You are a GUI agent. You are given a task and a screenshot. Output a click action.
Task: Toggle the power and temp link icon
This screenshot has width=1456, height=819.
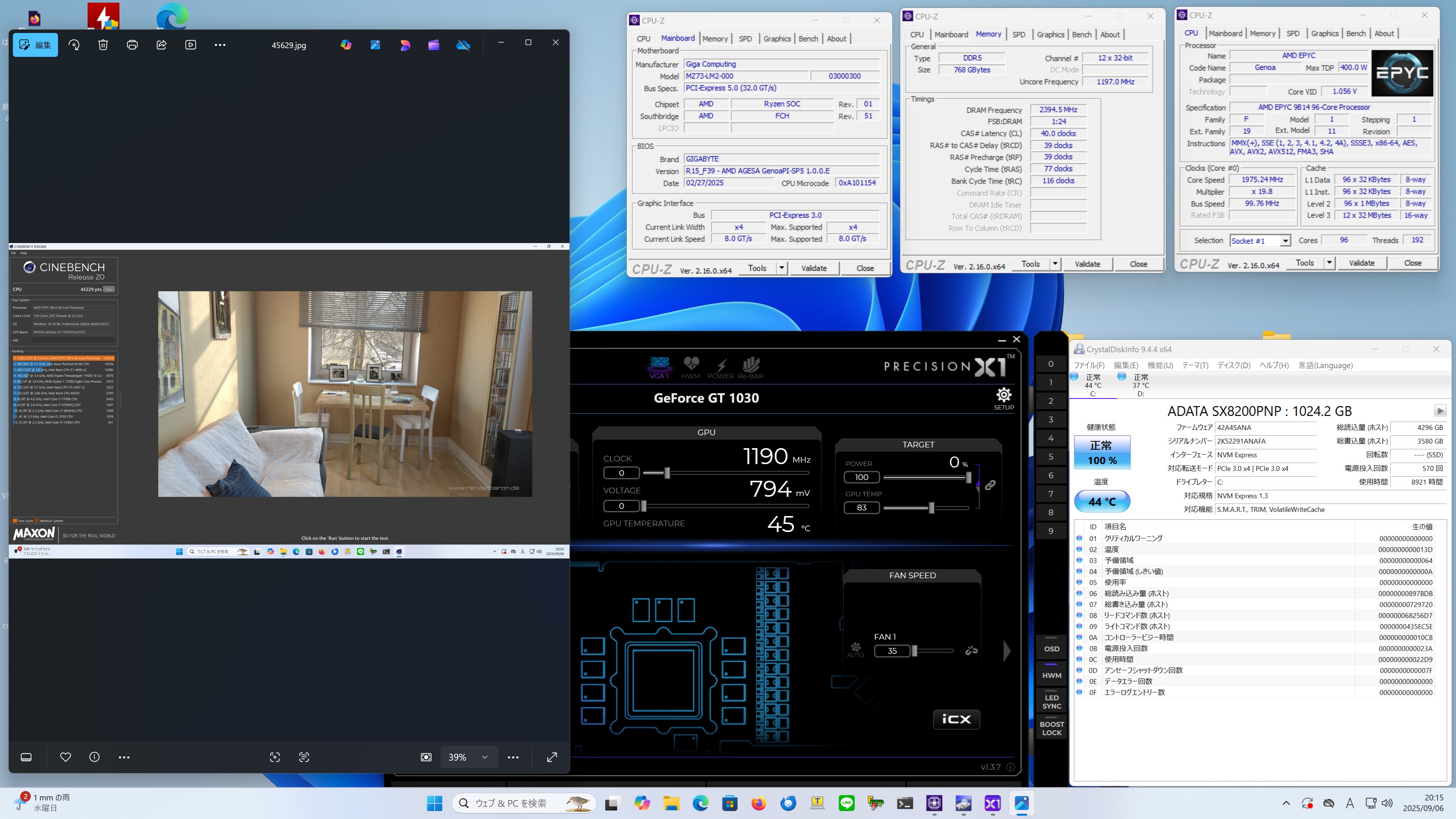point(990,485)
